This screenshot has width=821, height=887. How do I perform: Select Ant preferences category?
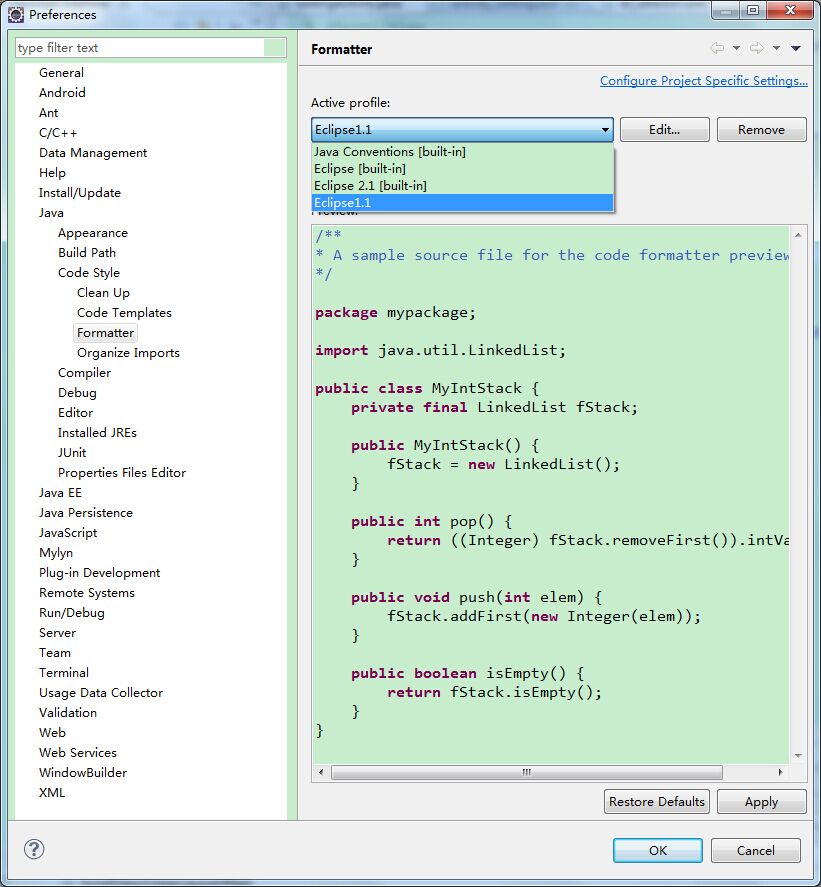click(49, 113)
